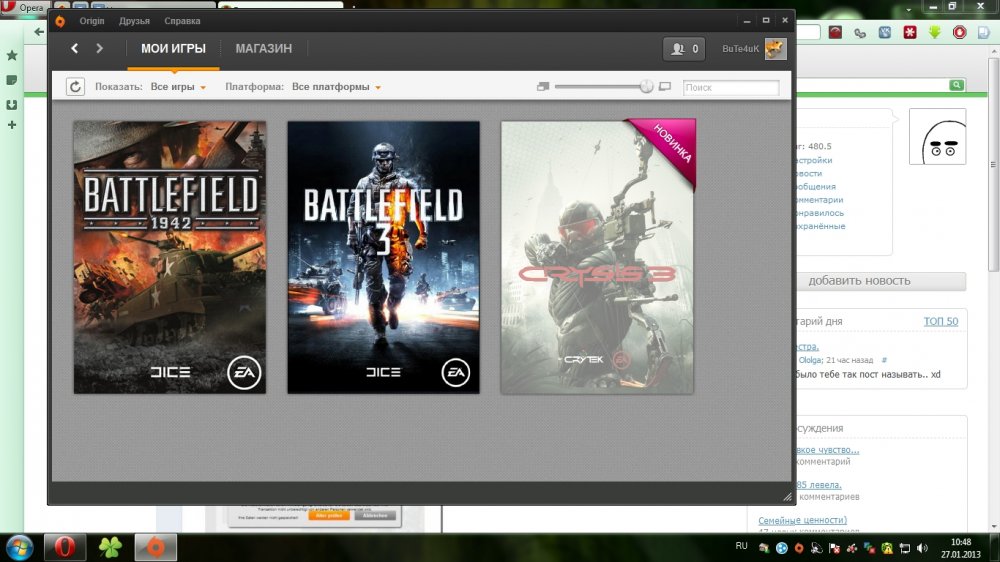The image size is (1000, 562).
Task: Click the green clover taskbar icon
Action: [x=109, y=547]
